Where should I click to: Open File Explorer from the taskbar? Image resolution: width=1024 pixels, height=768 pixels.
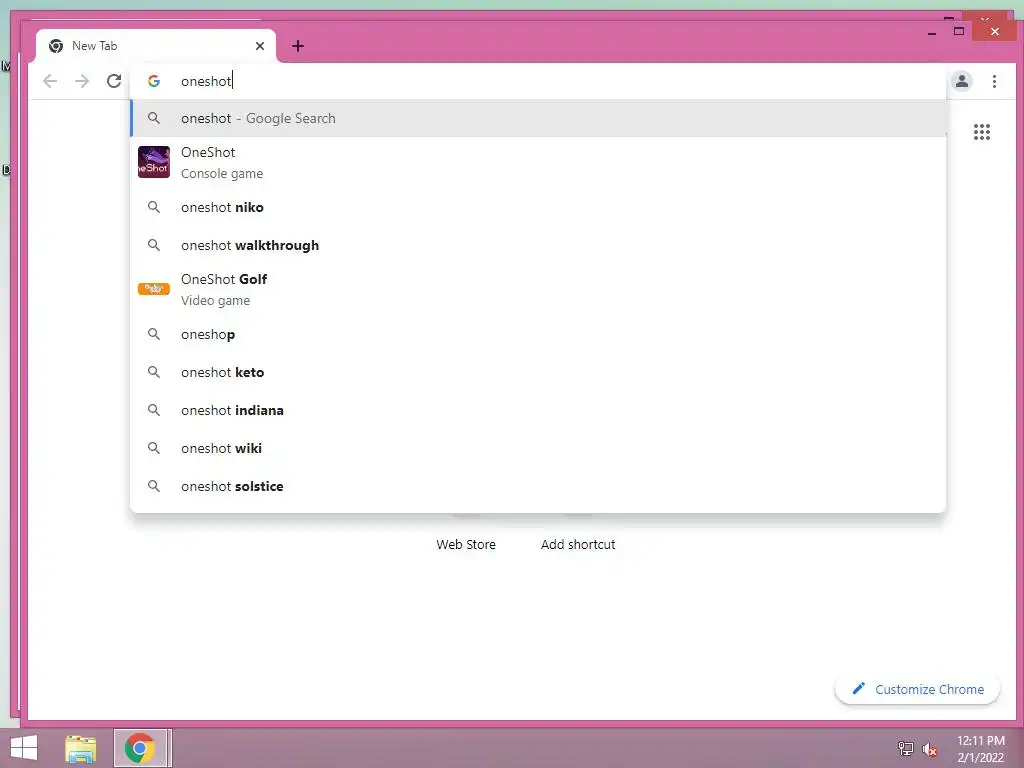click(x=80, y=748)
